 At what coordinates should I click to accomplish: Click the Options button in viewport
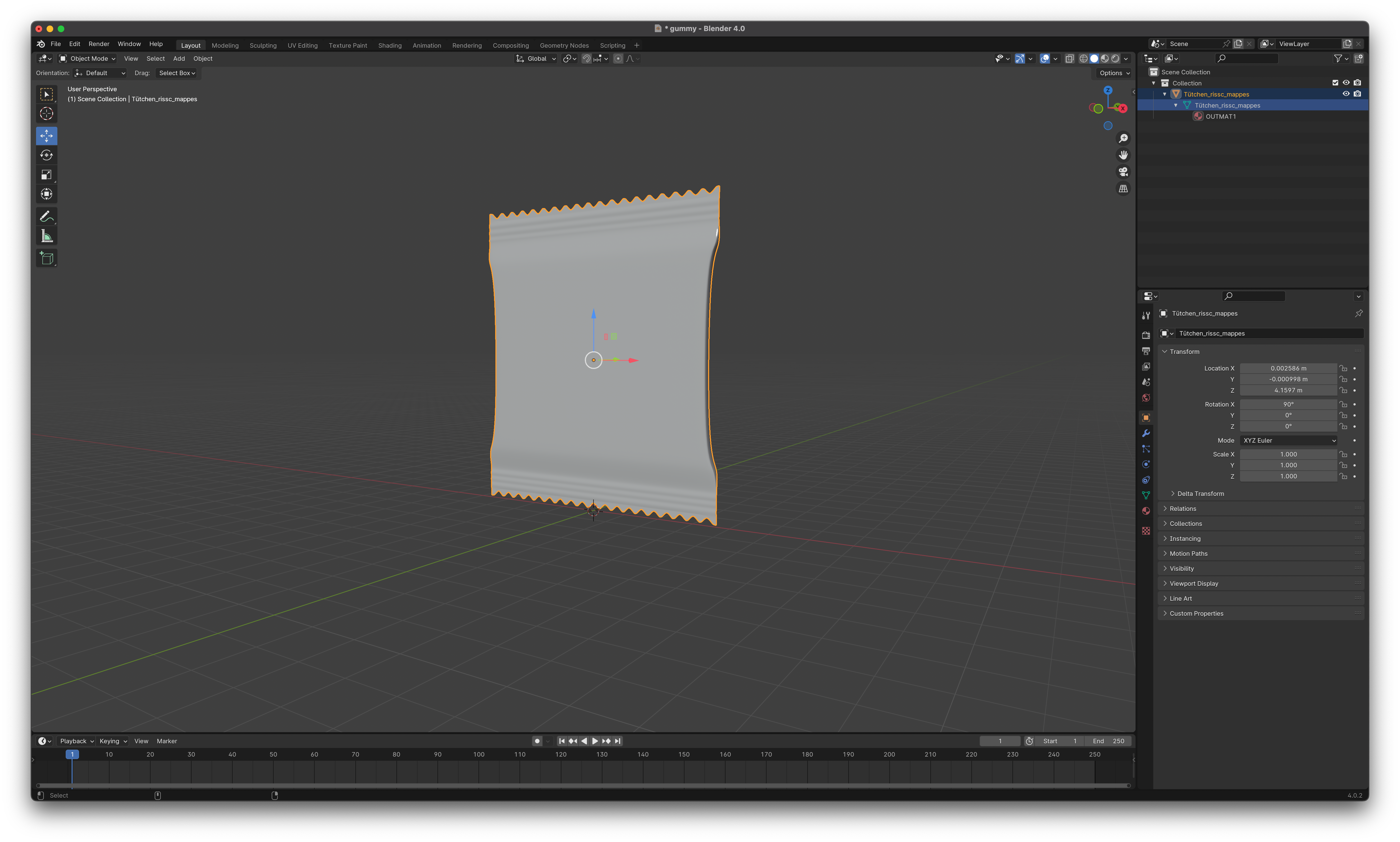coord(1114,73)
